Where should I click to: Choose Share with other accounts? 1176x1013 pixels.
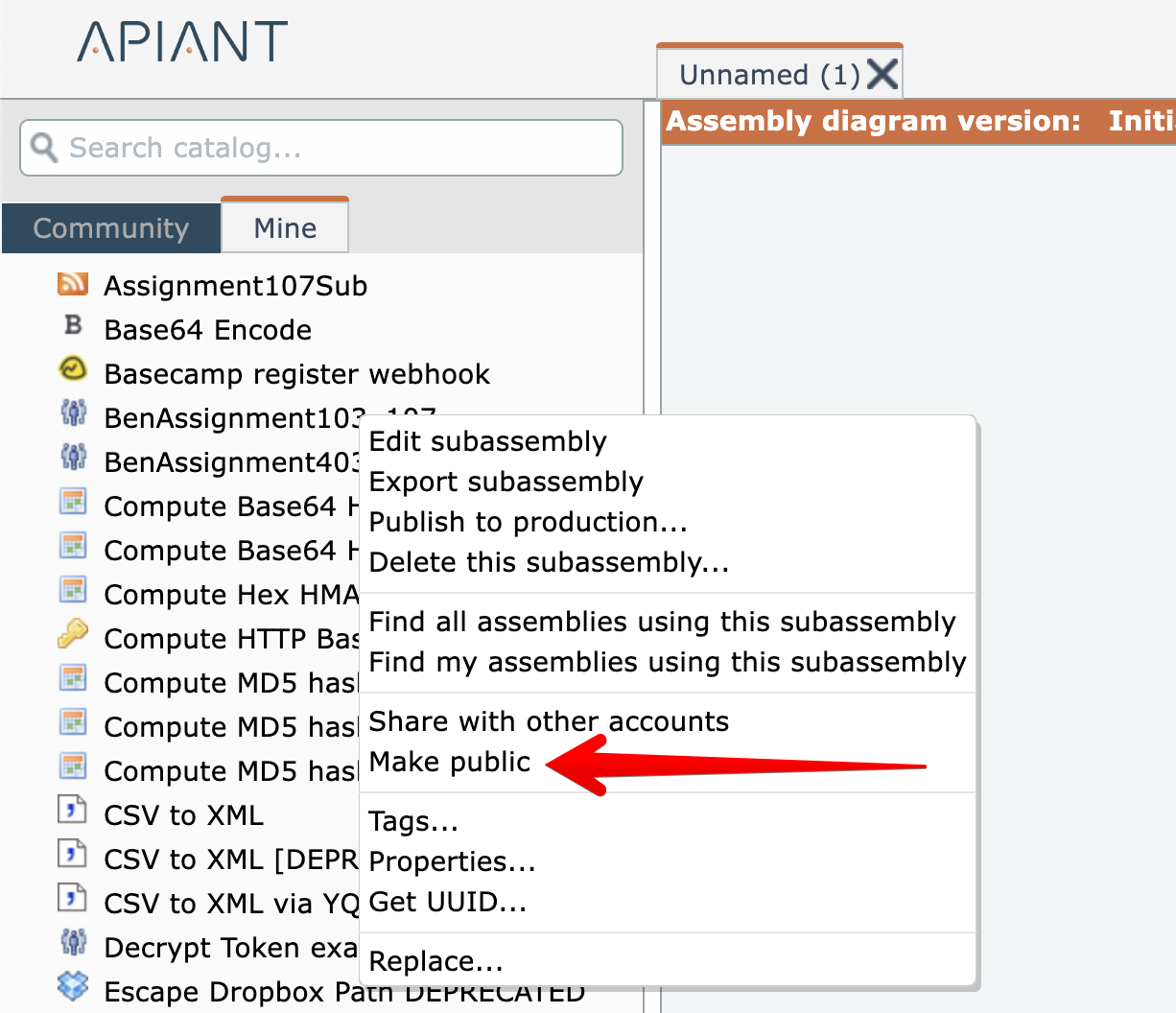coord(549,721)
